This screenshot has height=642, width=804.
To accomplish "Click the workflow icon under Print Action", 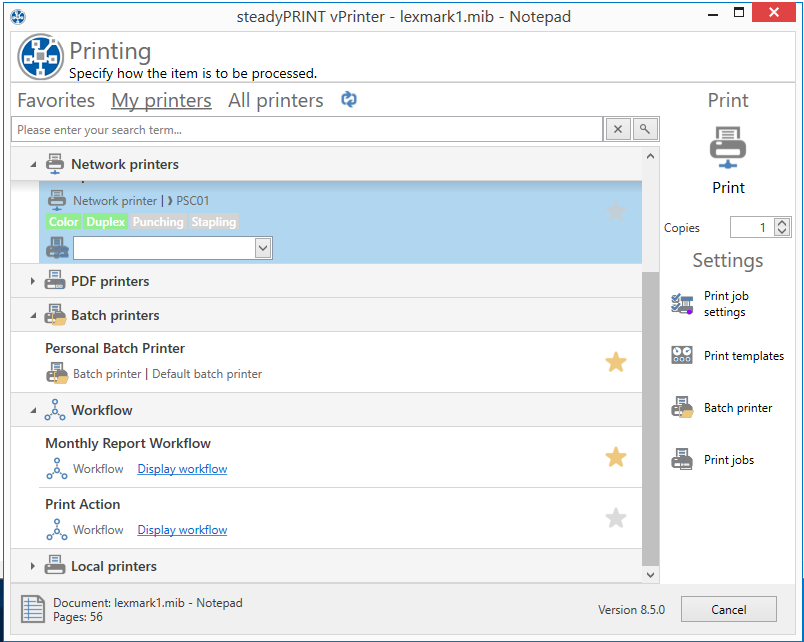I will [x=57, y=530].
